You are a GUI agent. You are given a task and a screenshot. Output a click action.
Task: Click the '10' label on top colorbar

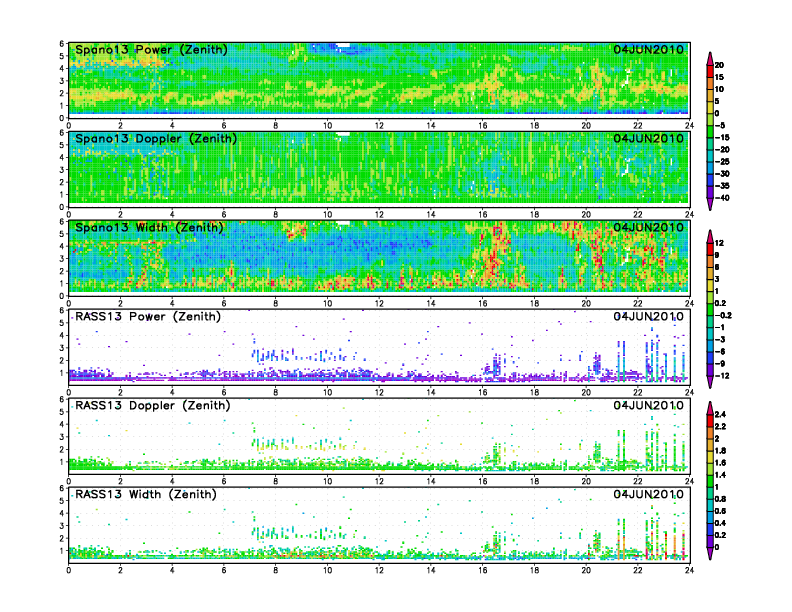pyautogui.click(x=719, y=89)
